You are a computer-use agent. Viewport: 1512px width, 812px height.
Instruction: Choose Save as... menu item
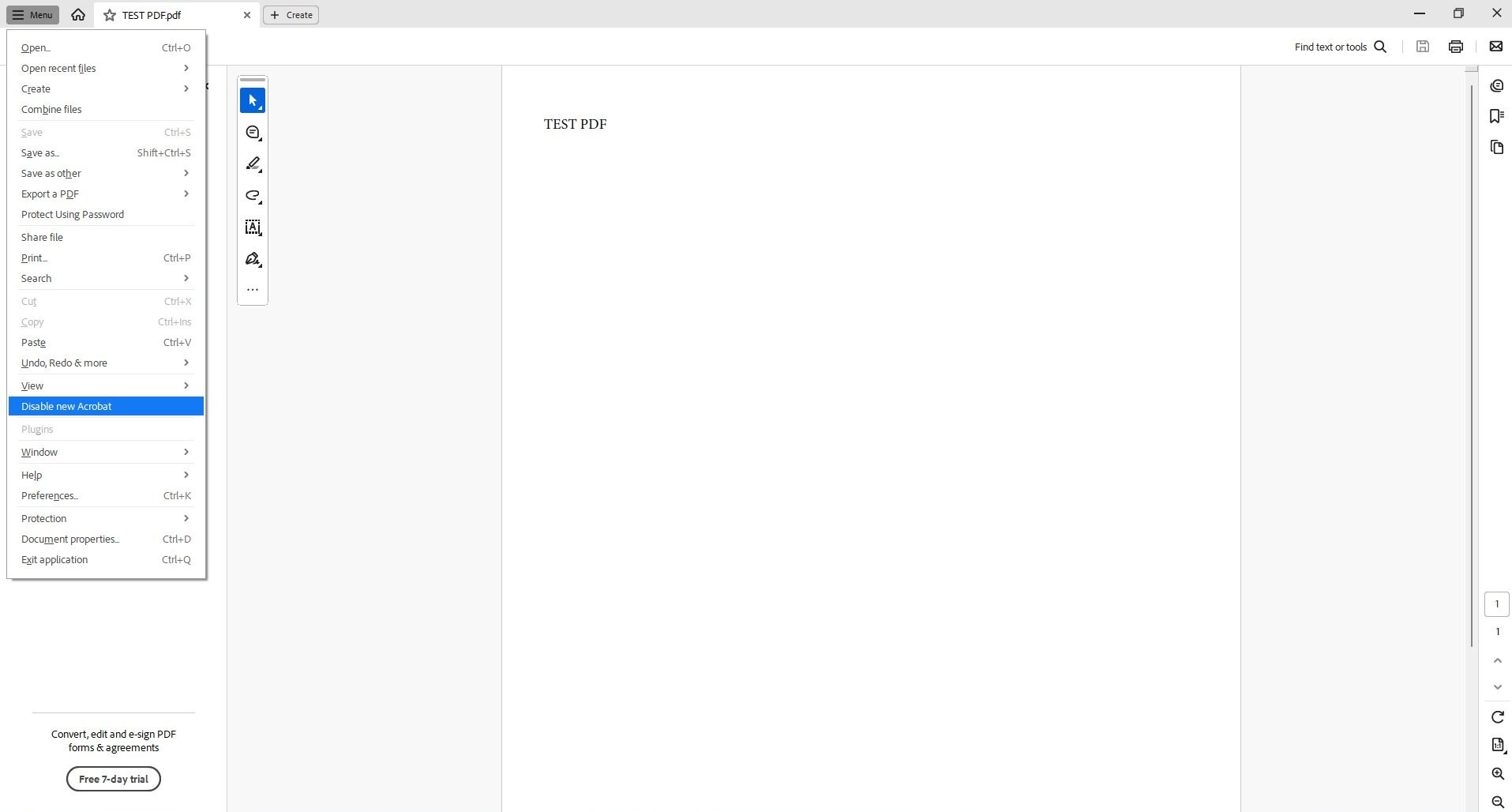click(x=106, y=152)
